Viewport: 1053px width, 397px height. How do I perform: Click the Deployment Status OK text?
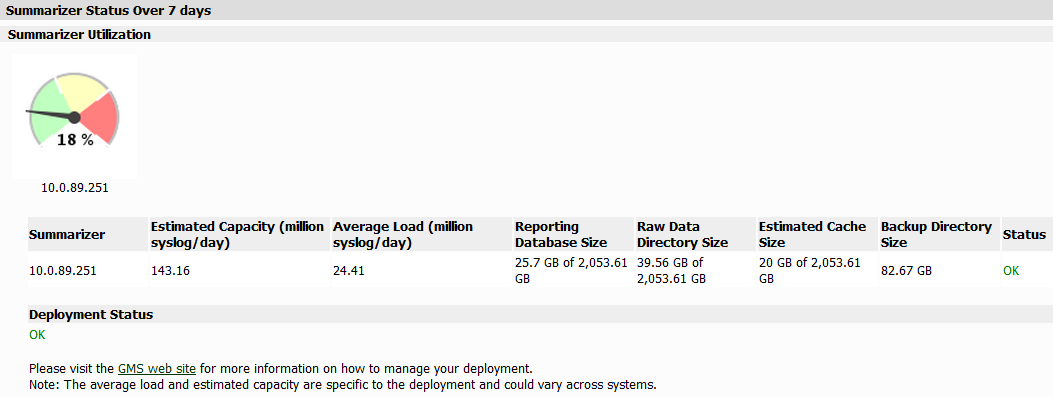[38, 335]
